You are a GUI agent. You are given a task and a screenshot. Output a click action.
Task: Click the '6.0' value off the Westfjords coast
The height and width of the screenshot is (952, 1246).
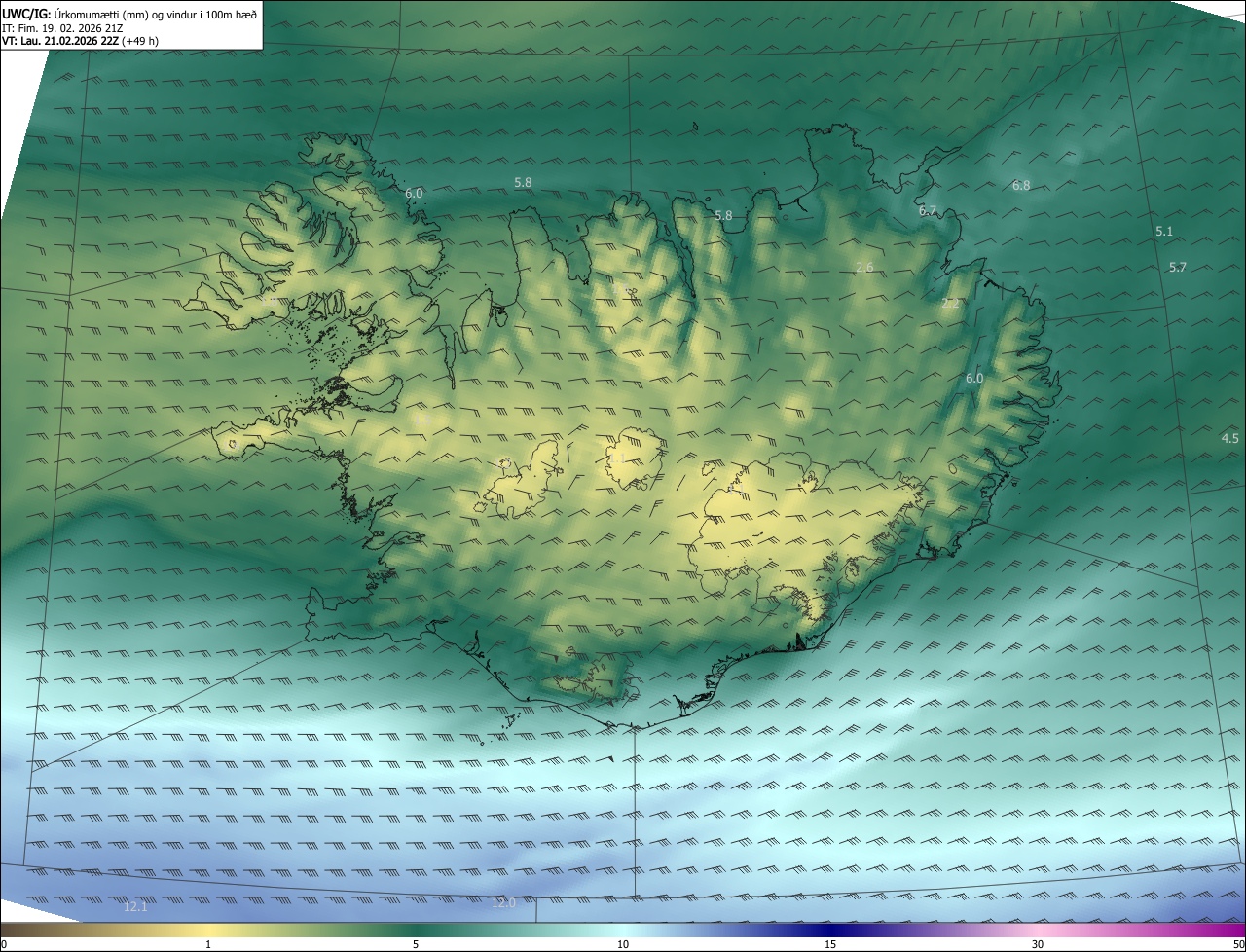pyautogui.click(x=415, y=194)
